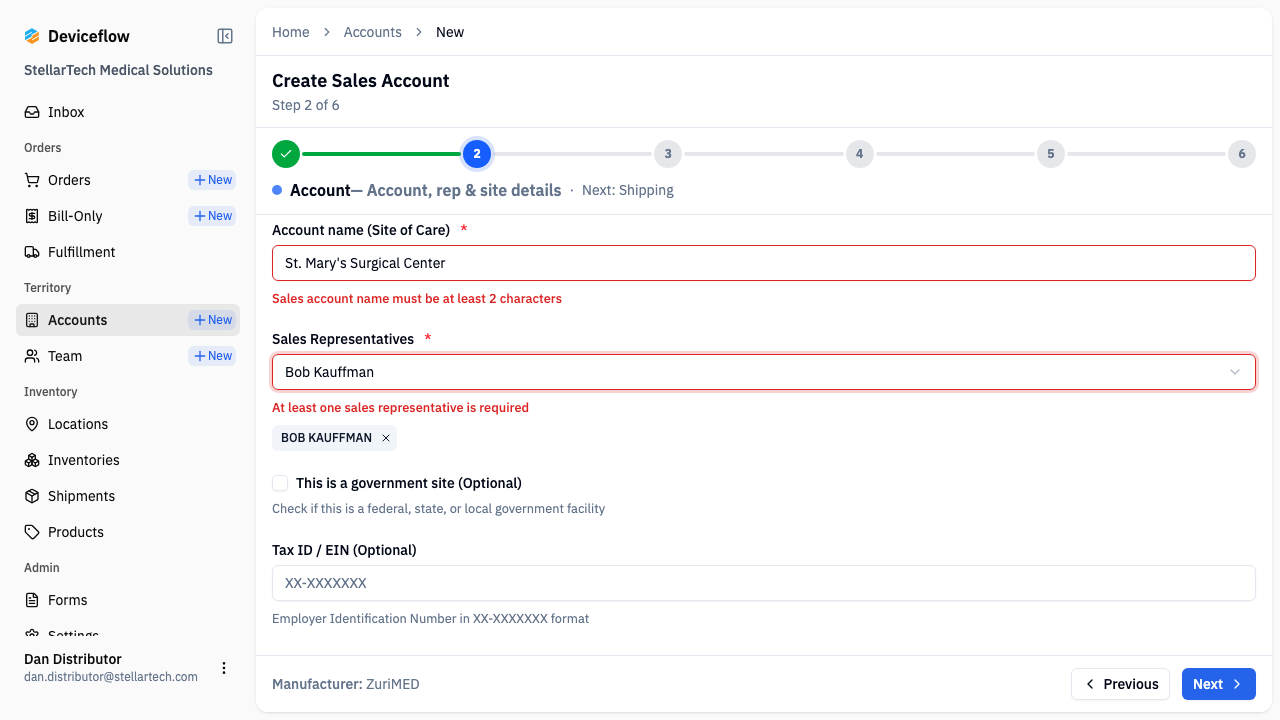
Task: Jump to step 4 circle
Action: (859, 154)
